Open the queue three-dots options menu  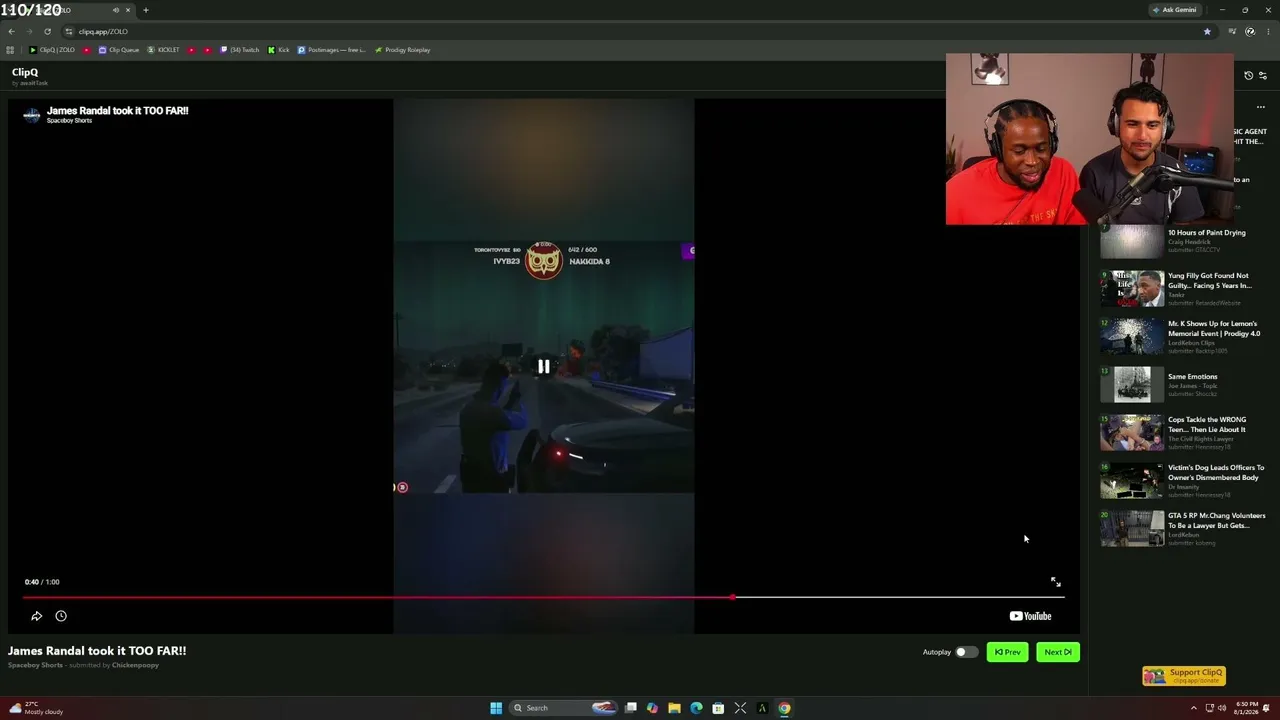(x=1261, y=107)
